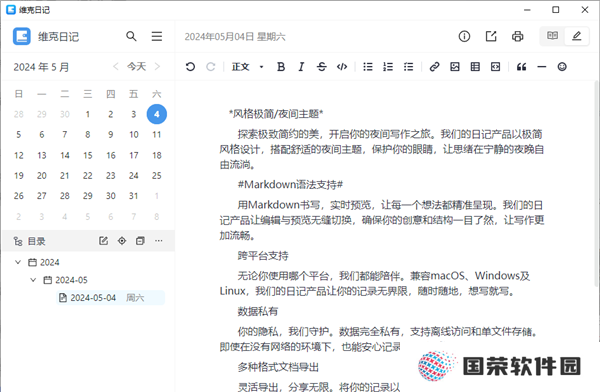Insert a block quote
Screen dimensions: 600x392
tap(521, 67)
